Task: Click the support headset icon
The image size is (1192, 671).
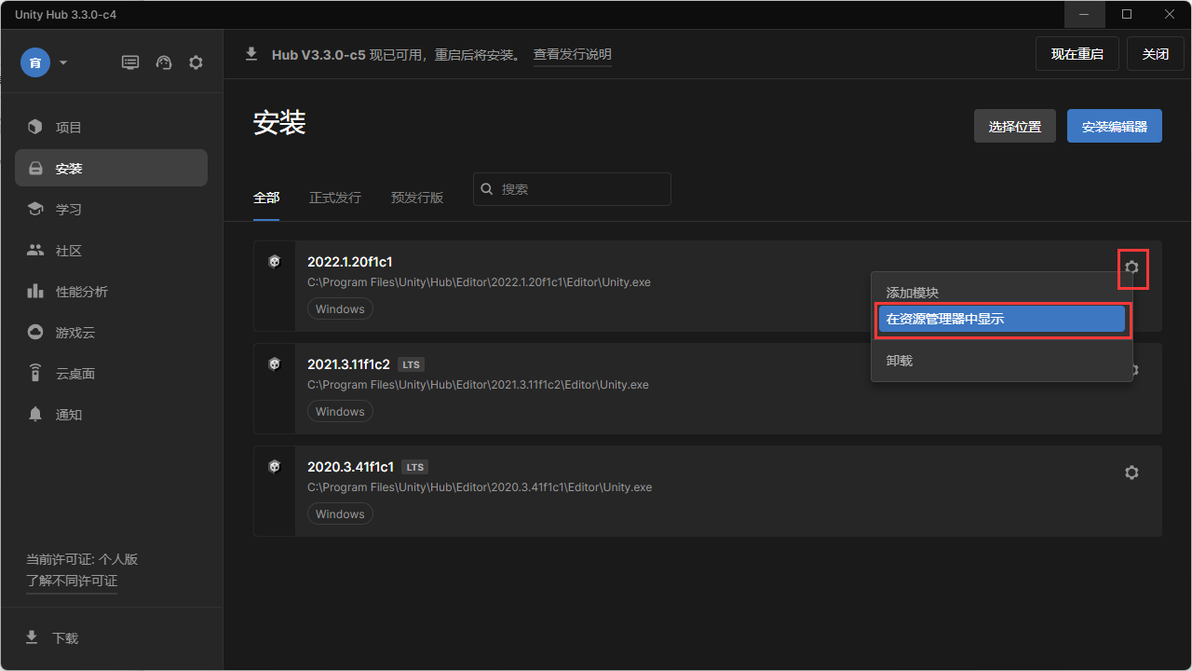Action: pos(163,62)
